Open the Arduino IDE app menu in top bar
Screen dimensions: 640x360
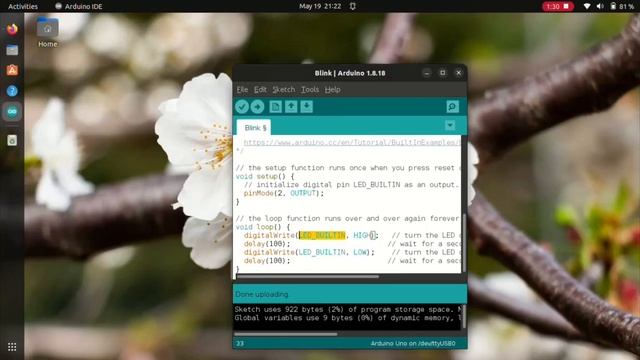[79, 6]
